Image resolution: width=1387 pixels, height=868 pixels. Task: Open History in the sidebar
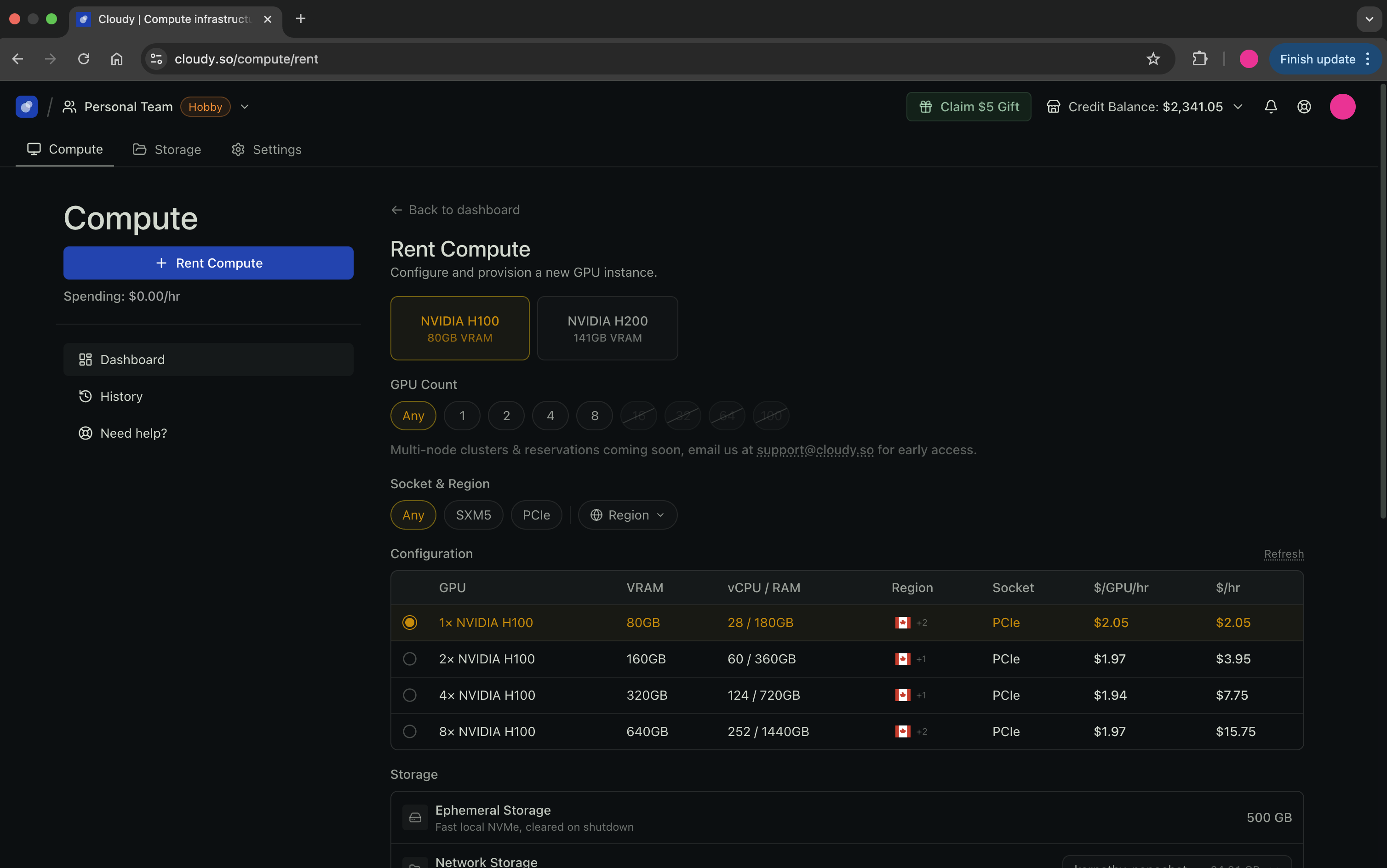pos(121,397)
